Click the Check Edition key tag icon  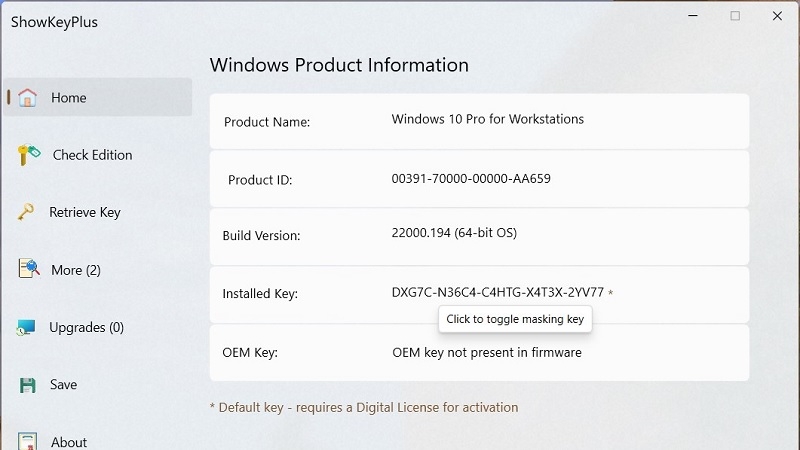pos(28,155)
